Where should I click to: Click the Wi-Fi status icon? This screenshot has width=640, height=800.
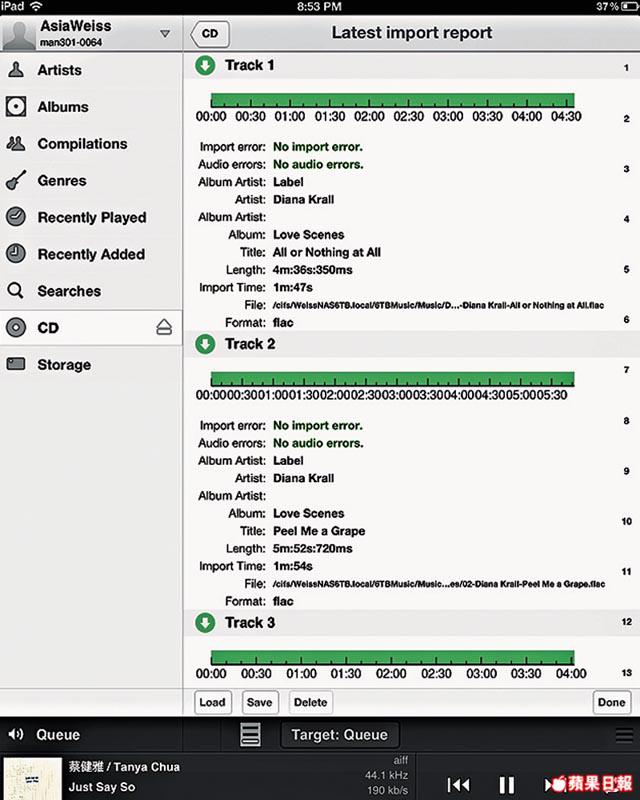click(x=36, y=6)
